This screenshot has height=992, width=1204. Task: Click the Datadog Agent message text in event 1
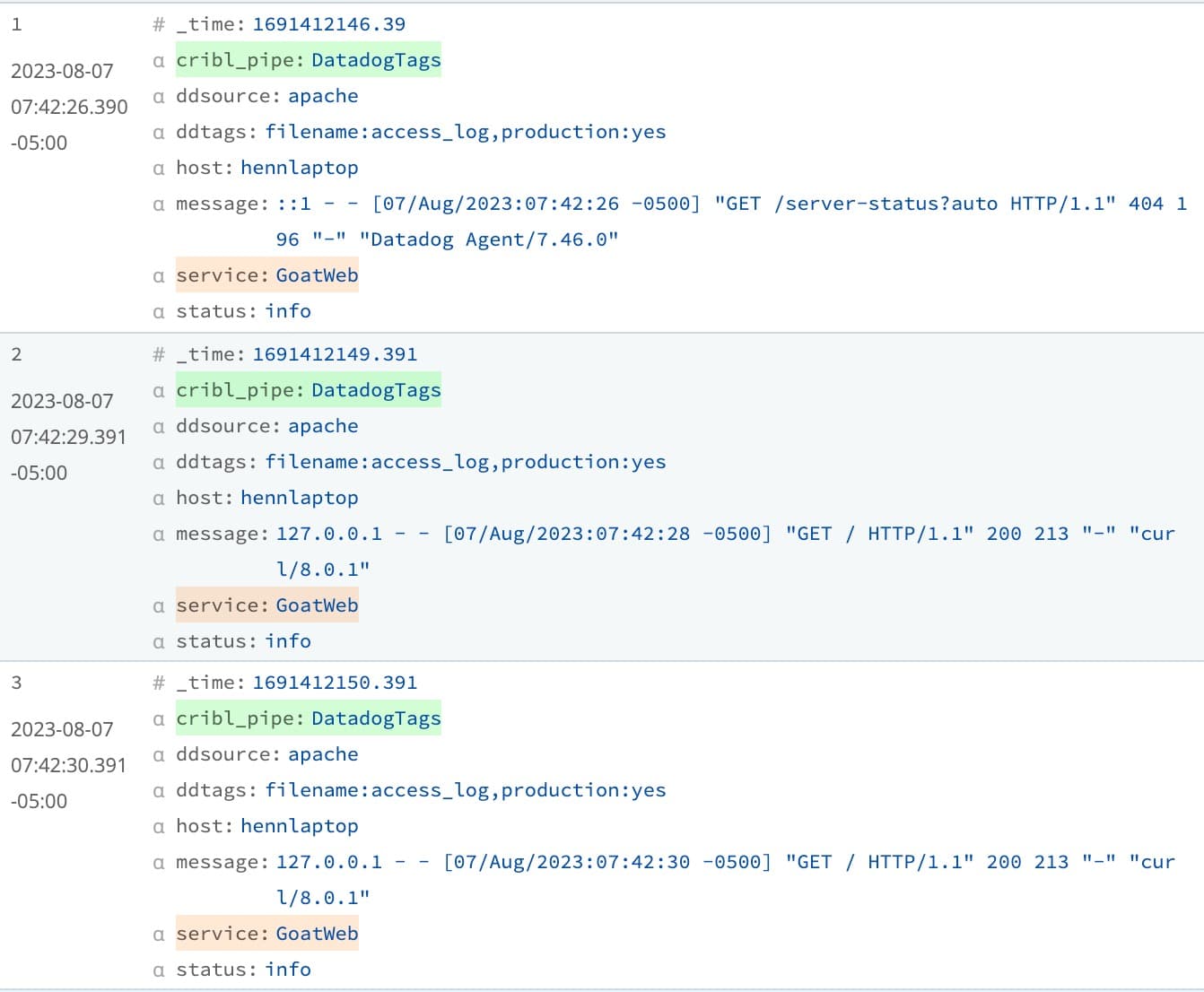tap(488, 239)
